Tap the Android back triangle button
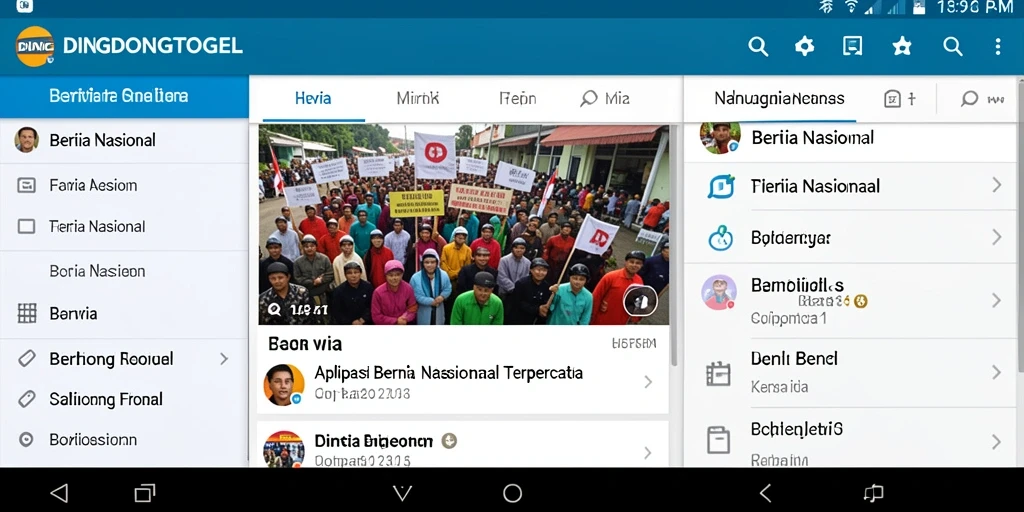Viewport: 1024px width, 512px height. [x=59, y=493]
